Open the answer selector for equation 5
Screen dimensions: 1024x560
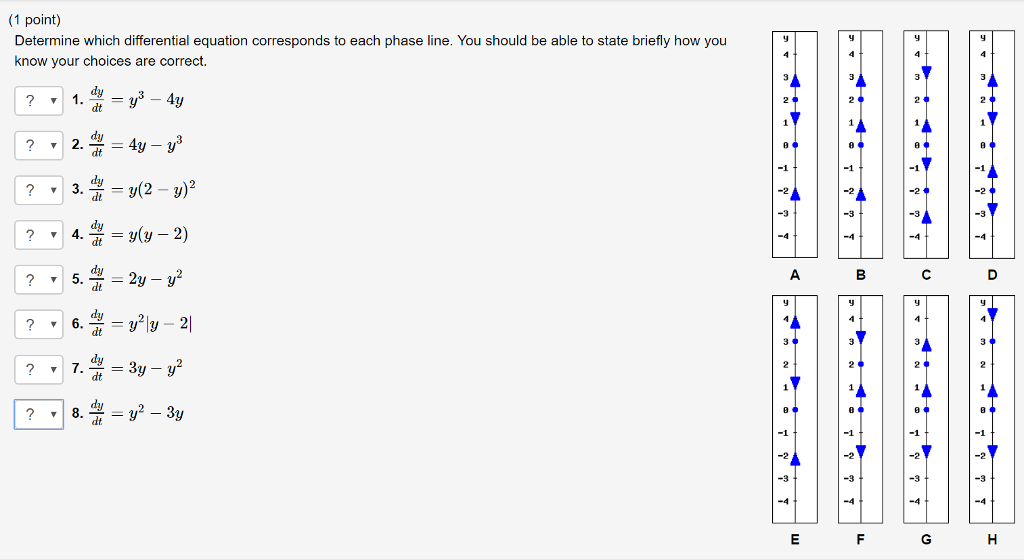pyautogui.click(x=39, y=279)
